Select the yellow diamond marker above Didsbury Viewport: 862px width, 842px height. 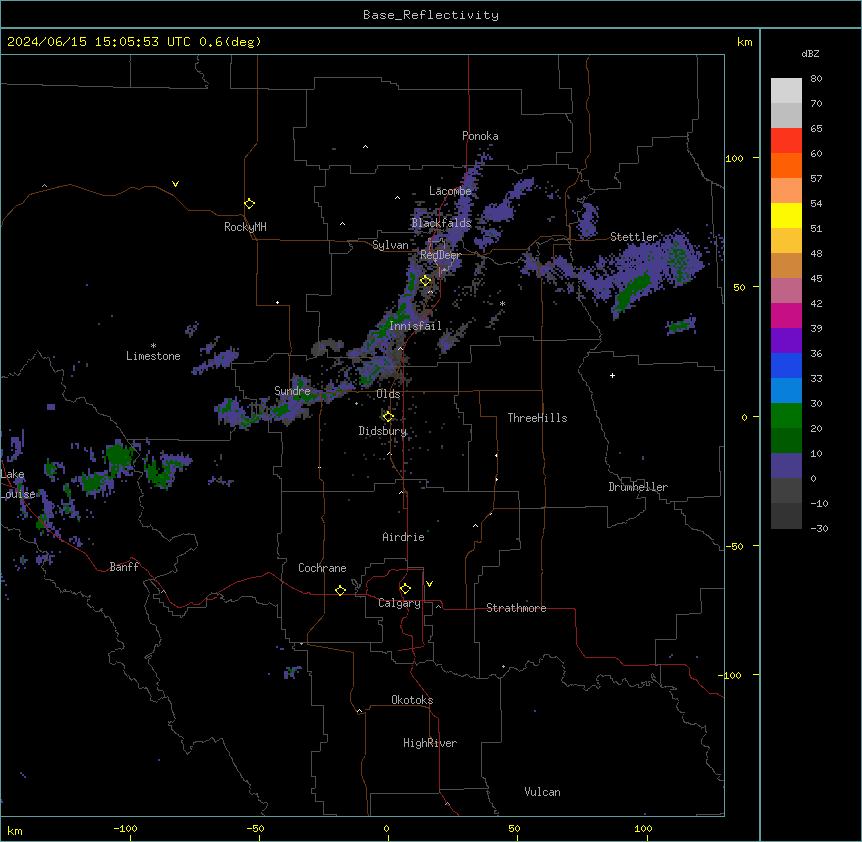(388, 417)
